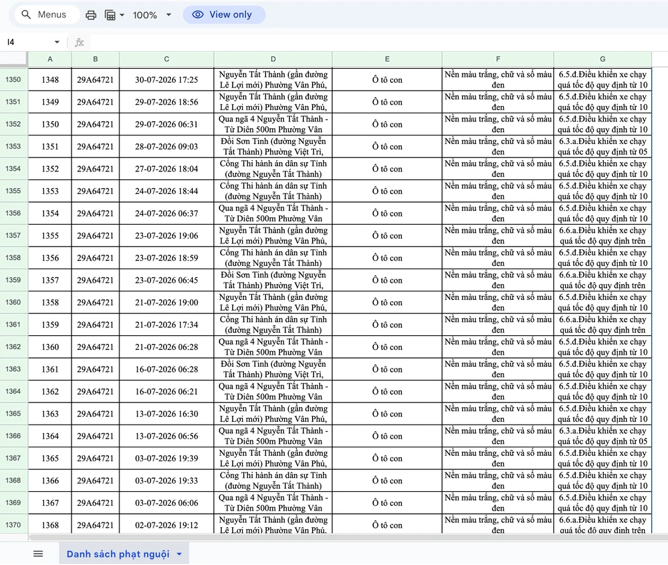Click the Ô tô con cell in row 1360

pos(387,303)
